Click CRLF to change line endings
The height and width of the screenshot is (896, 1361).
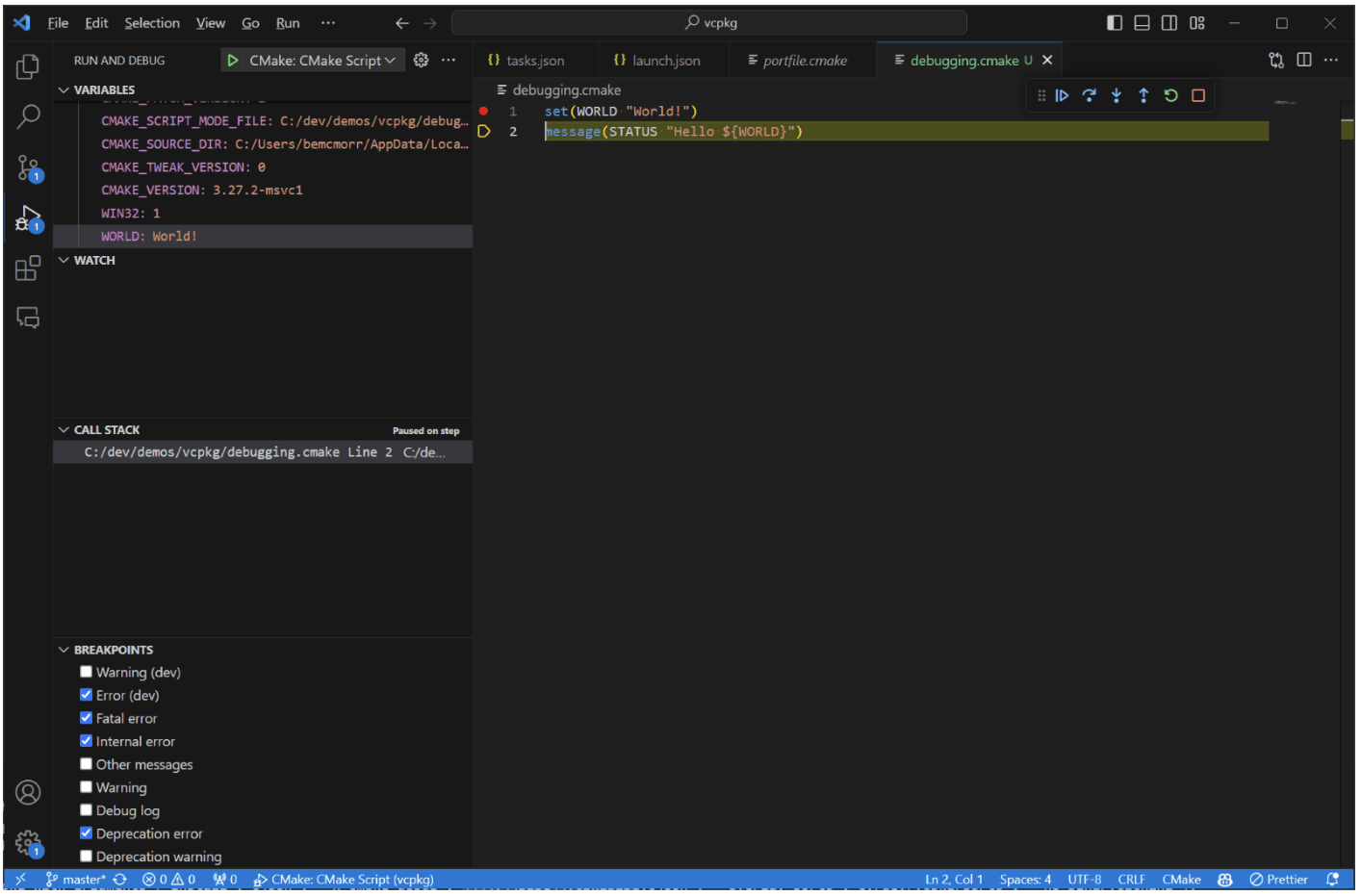1131,879
